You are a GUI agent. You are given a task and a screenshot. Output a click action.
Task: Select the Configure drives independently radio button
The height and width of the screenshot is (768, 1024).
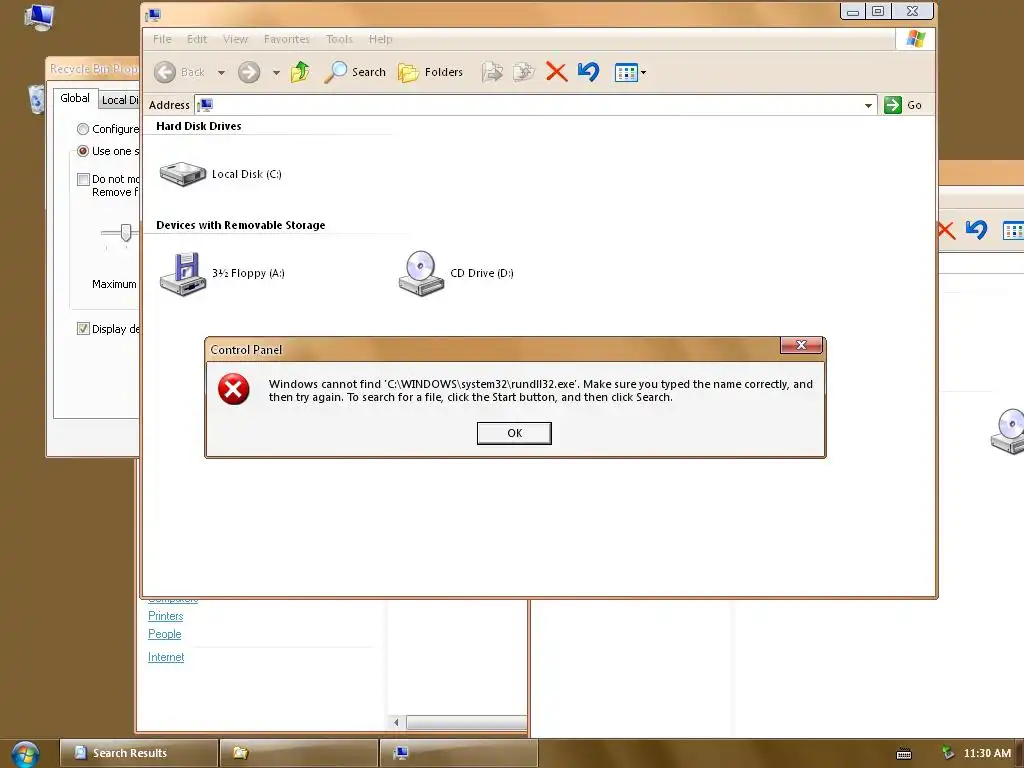(x=83, y=129)
